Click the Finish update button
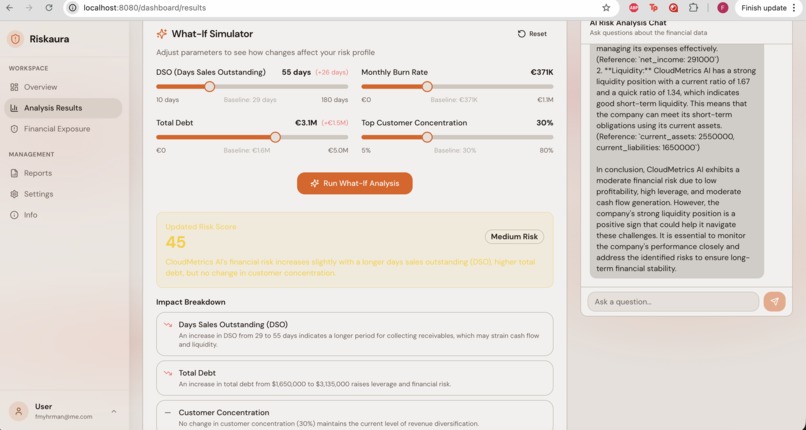 764,8
